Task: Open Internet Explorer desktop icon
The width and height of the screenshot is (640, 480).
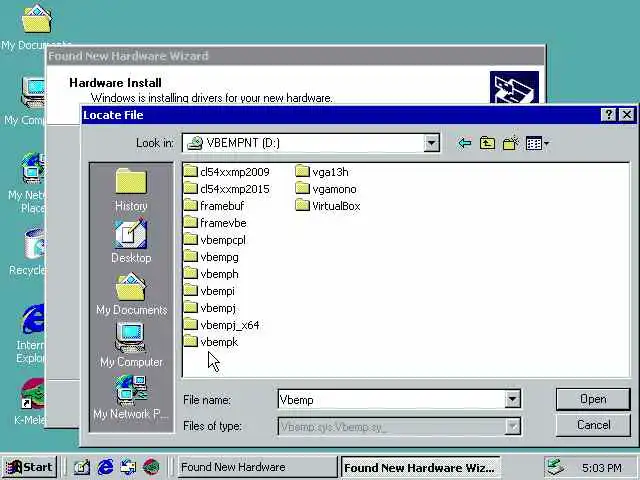Action: click(31, 333)
